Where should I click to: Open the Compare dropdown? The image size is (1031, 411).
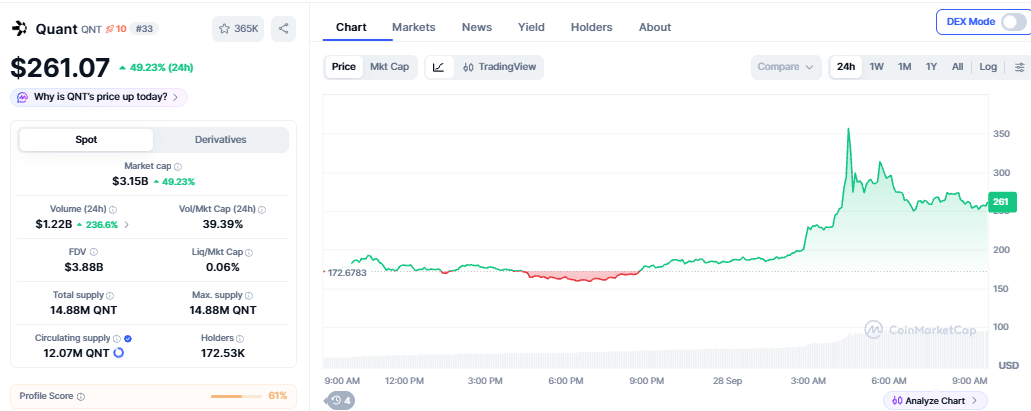click(786, 67)
